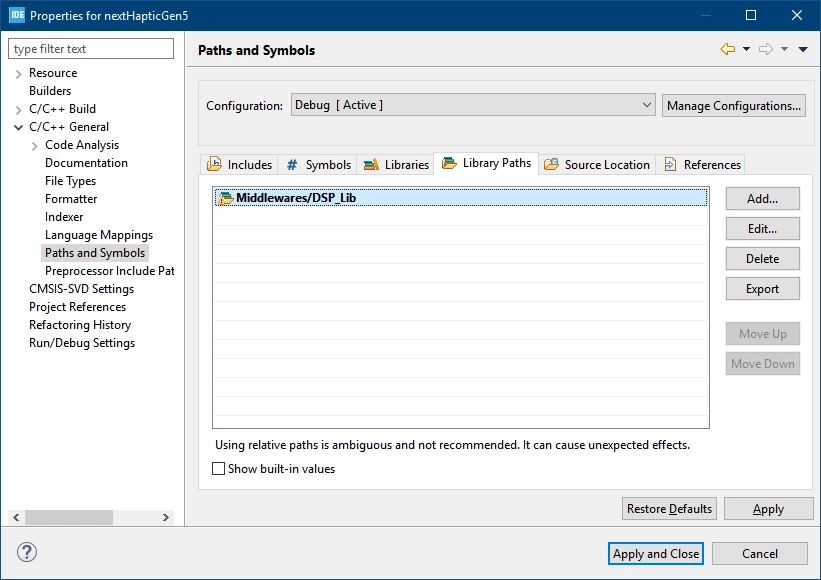Select the C/C++ General tree item label
Viewport: 821px width, 580px height.
(69, 127)
